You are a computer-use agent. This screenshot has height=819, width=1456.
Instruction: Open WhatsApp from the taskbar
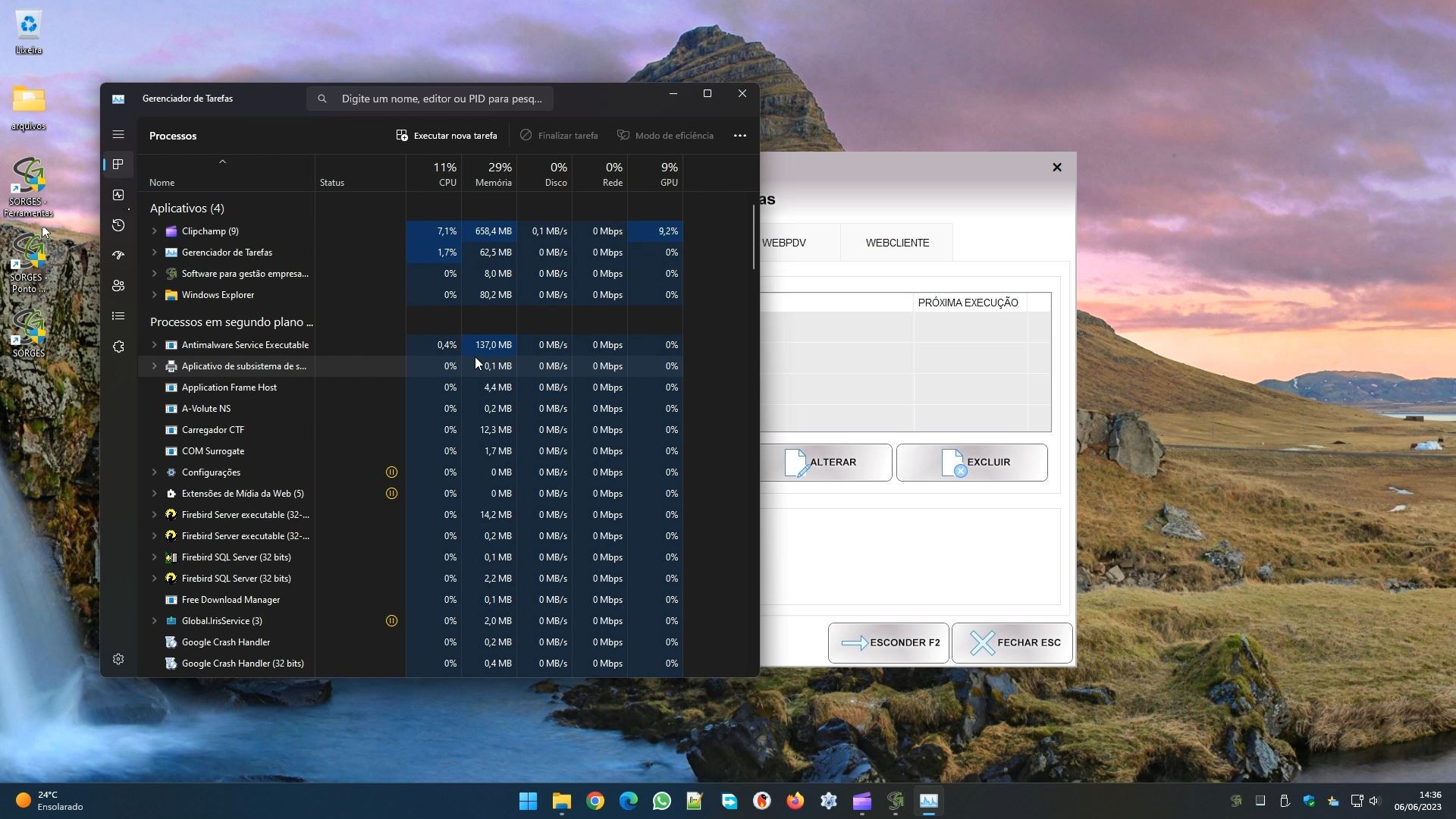point(661,802)
